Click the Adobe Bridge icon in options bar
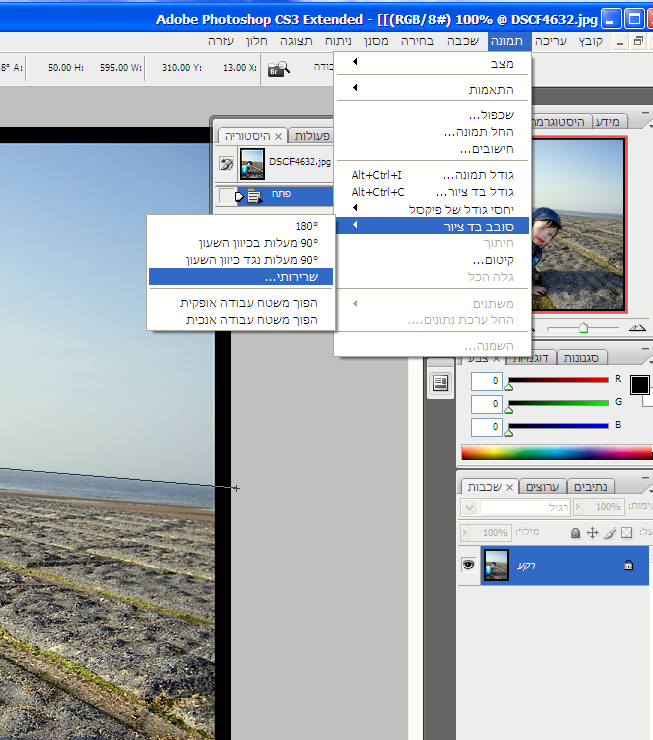Image resolution: width=653 pixels, height=740 pixels. click(x=278, y=68)
